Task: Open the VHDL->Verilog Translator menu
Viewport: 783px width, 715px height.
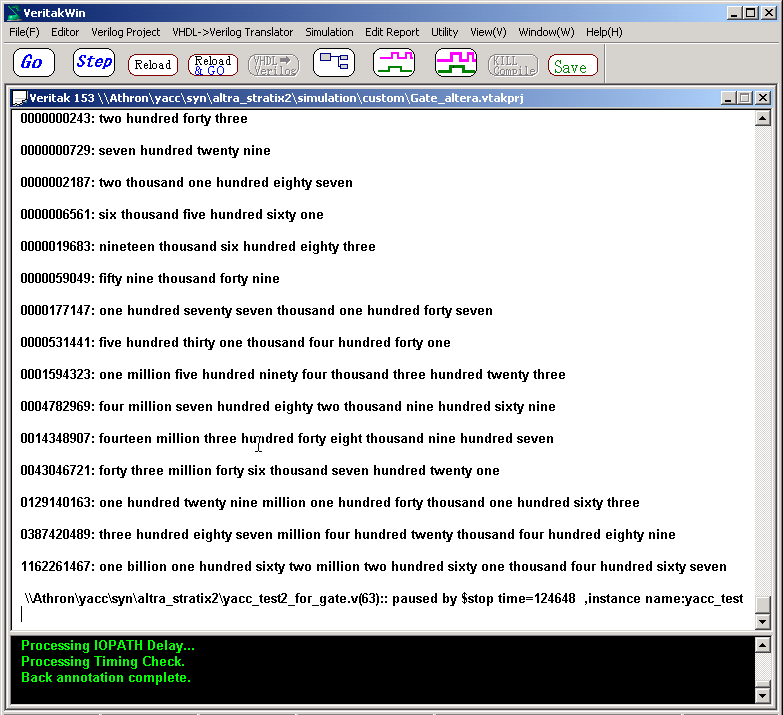Action: point(233,32)
